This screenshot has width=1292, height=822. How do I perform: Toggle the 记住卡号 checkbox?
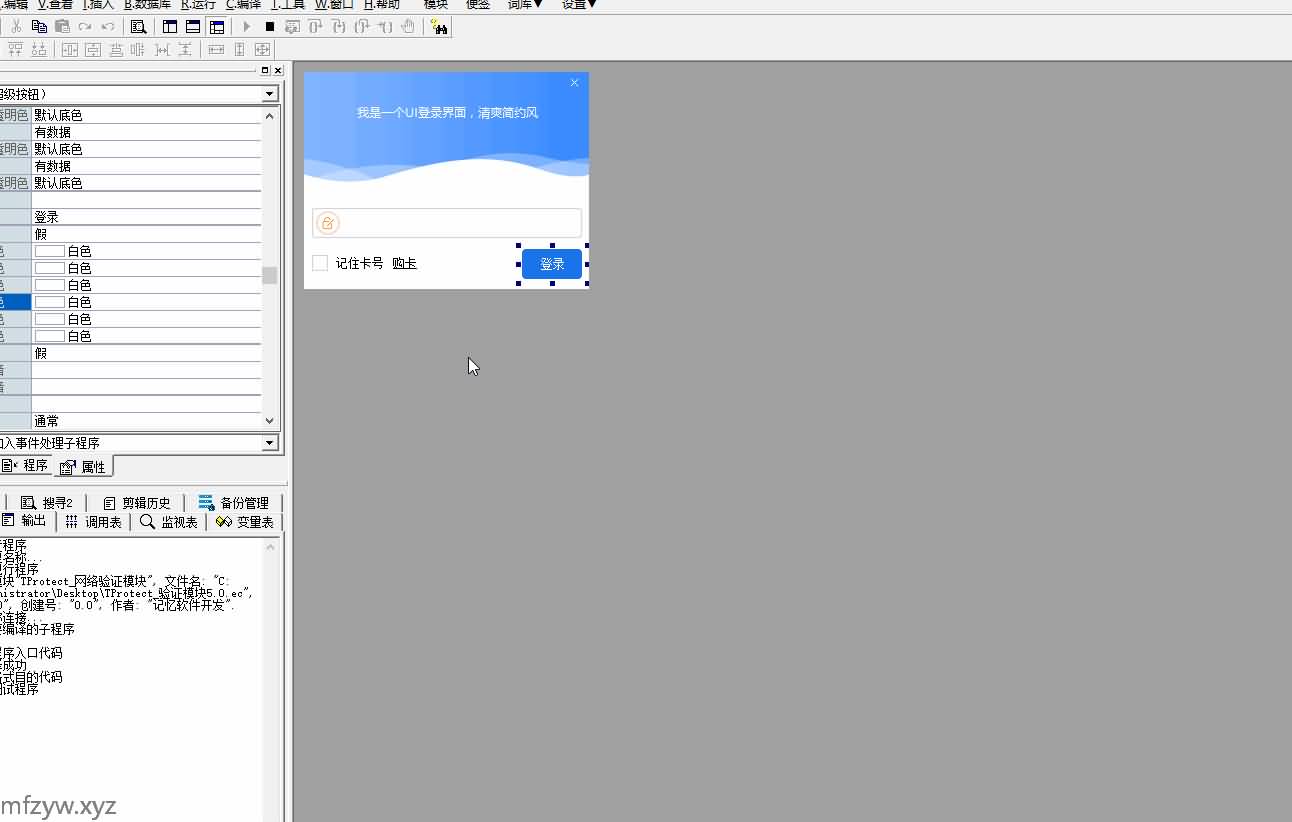[320, 263]
